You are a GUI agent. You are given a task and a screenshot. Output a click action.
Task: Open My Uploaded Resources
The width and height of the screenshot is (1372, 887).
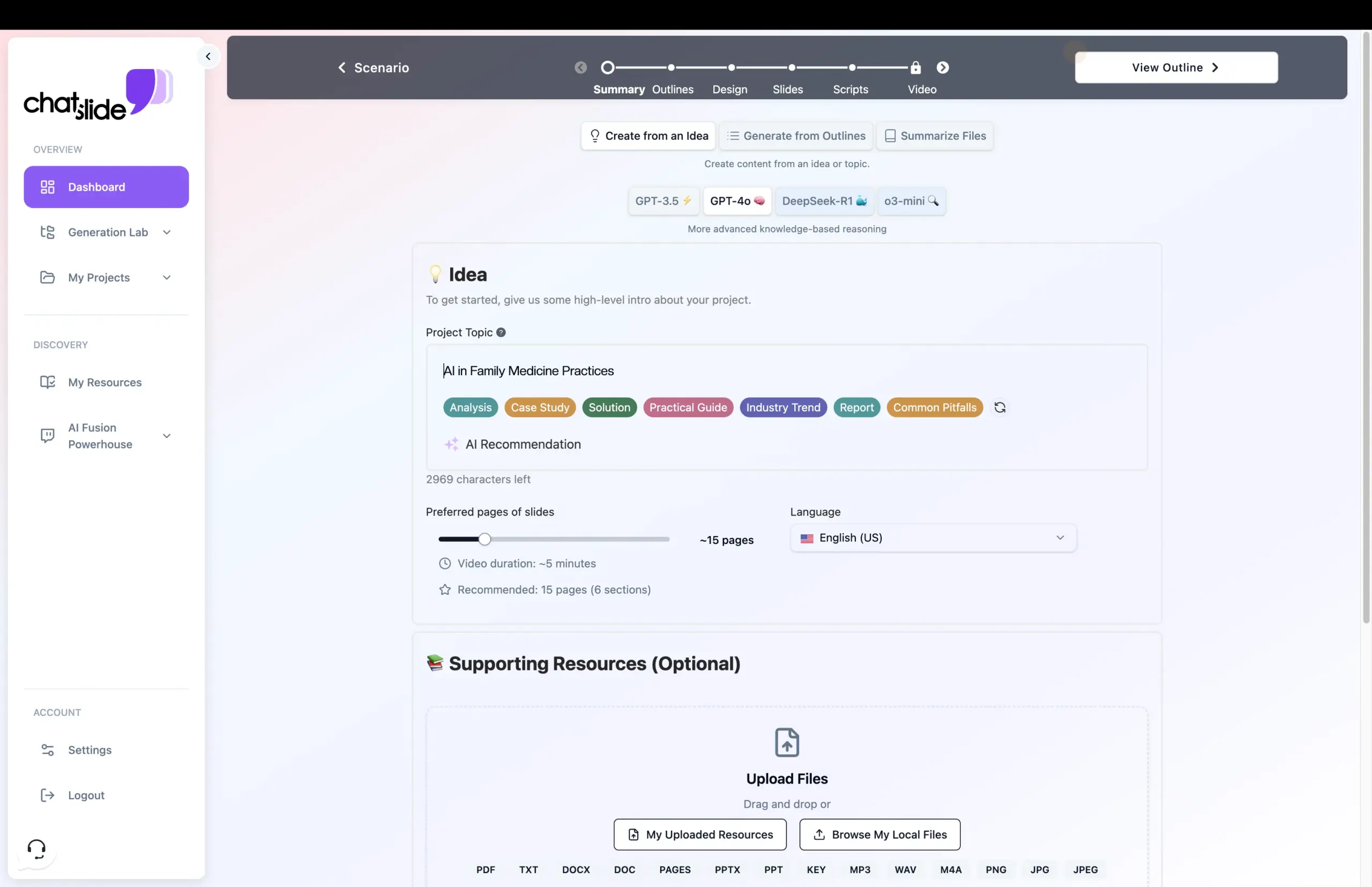pyautogui.click(x=700, y=834)
